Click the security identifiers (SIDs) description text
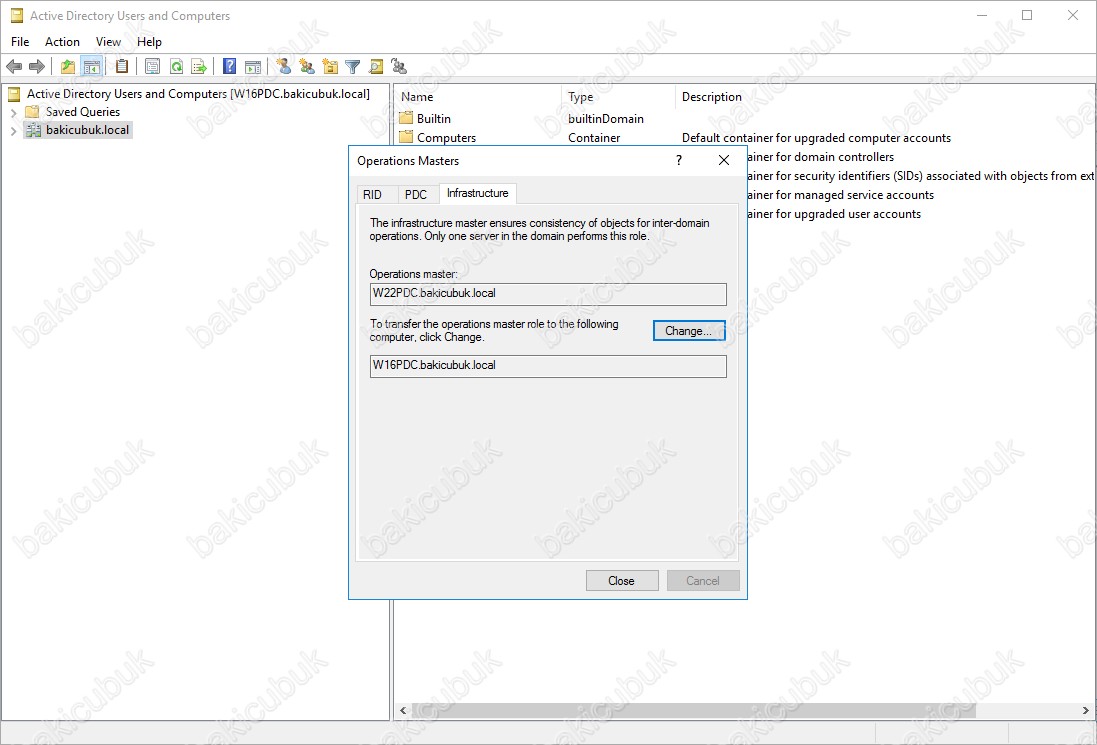 click(921, 176)
